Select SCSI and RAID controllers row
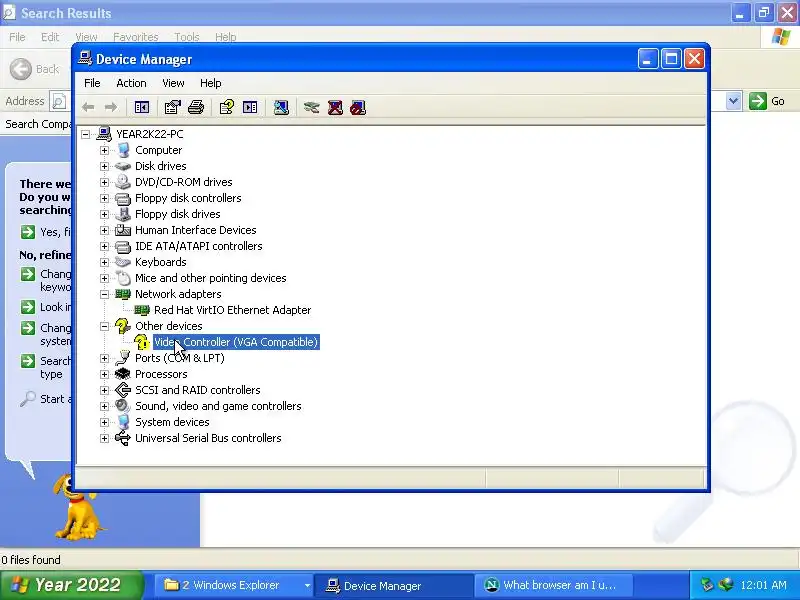Image resolution: width=800 pixels, height=600 pixels. 197,390
